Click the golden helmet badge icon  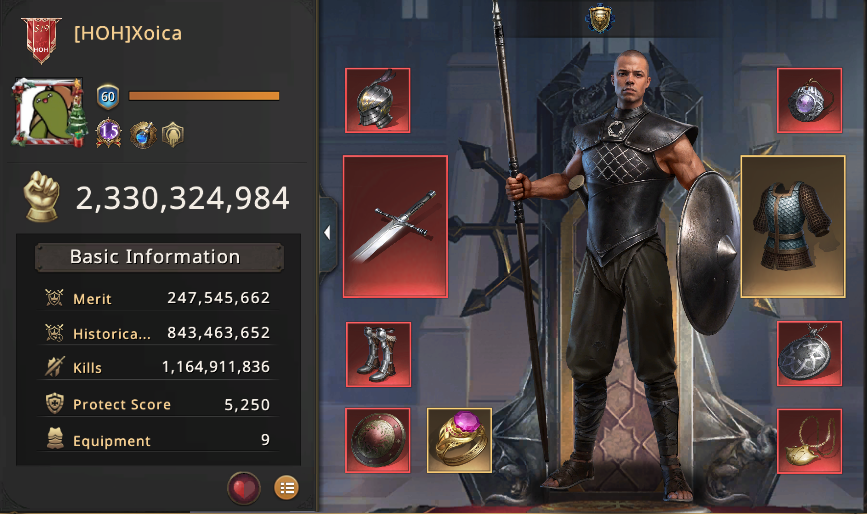pos(173,134)
